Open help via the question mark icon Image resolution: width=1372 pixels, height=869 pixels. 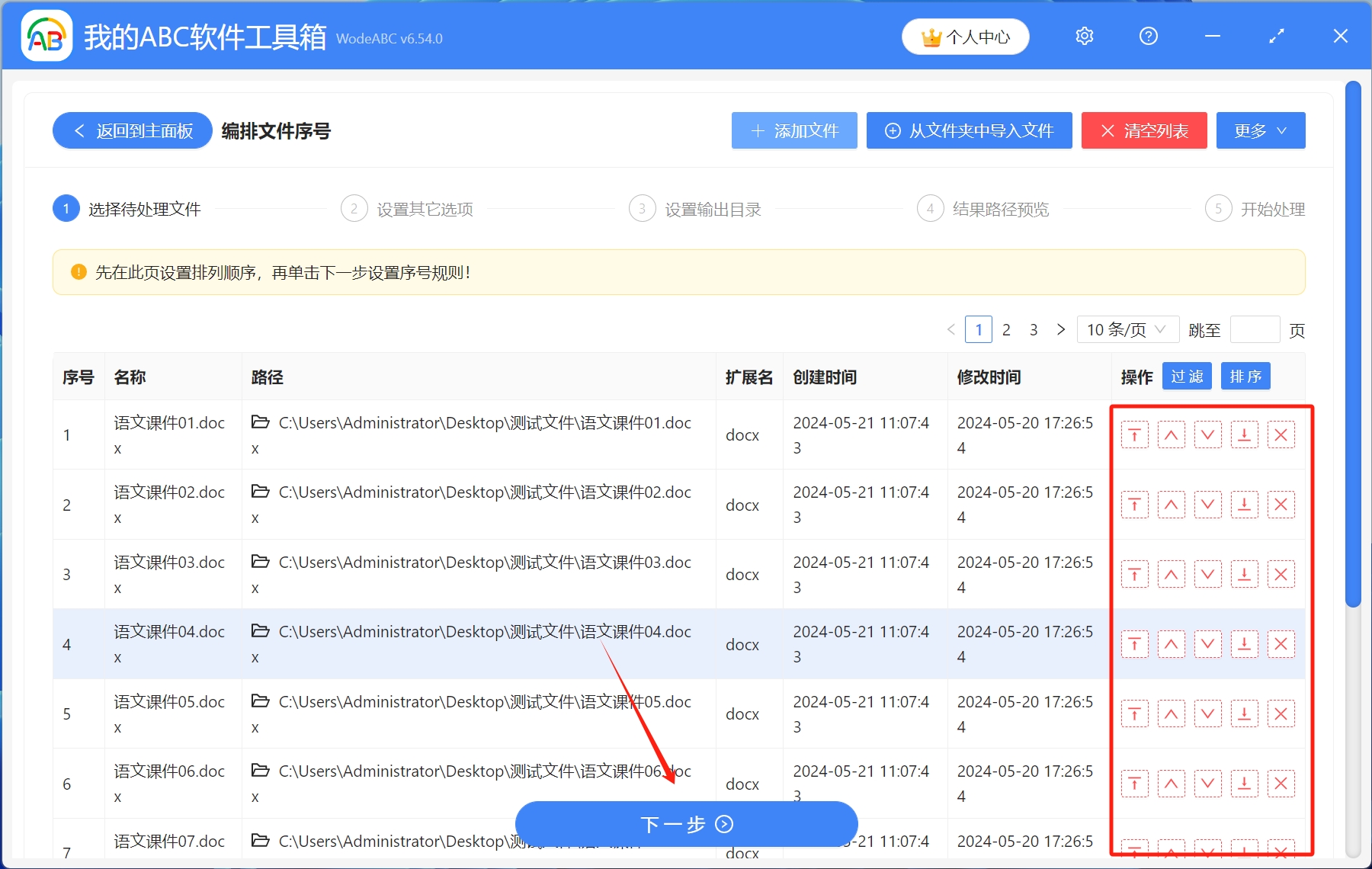(1148, 36)
